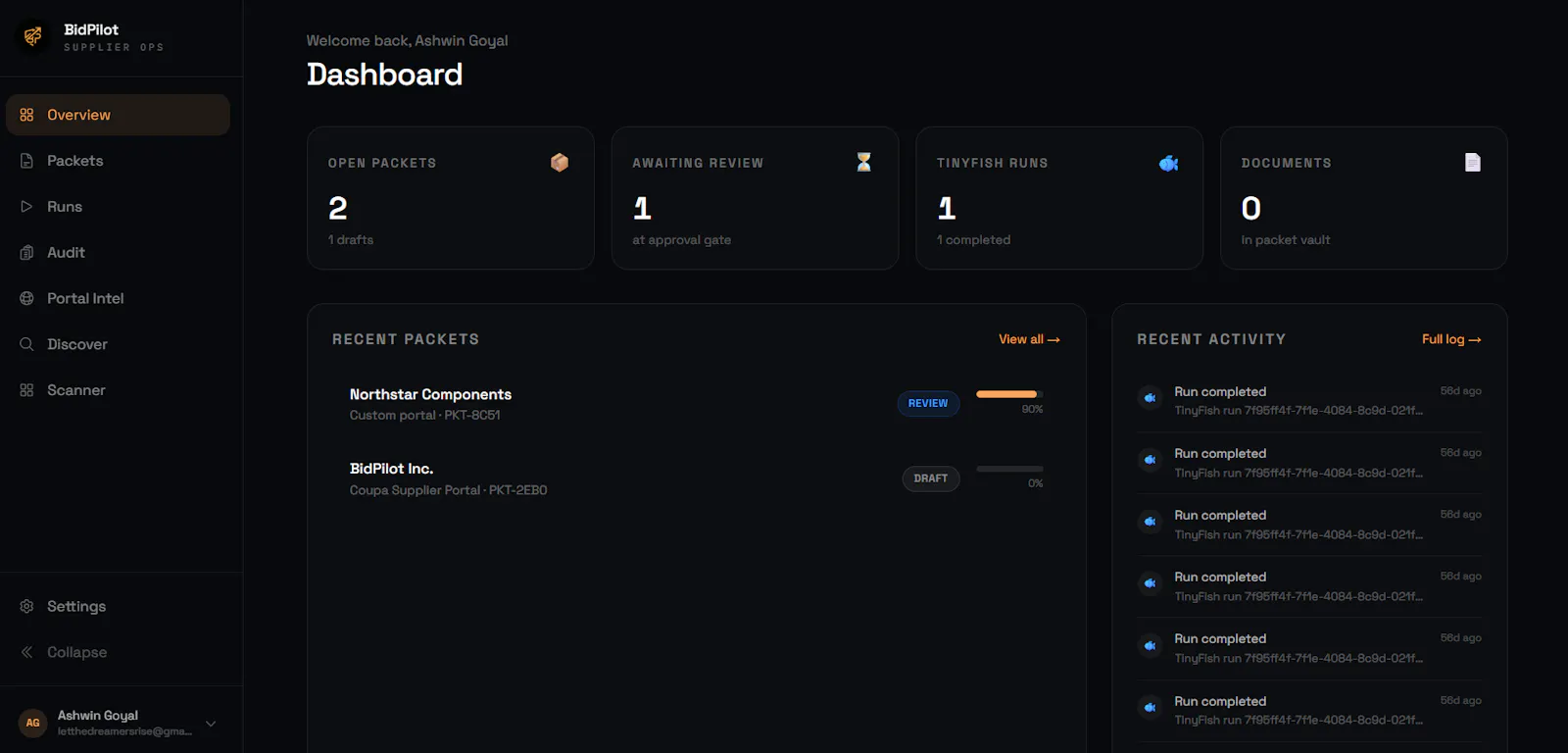Viewport: 1568px width, 753px height.
Task: Click the Packets document icon
Action: (26, 161)
